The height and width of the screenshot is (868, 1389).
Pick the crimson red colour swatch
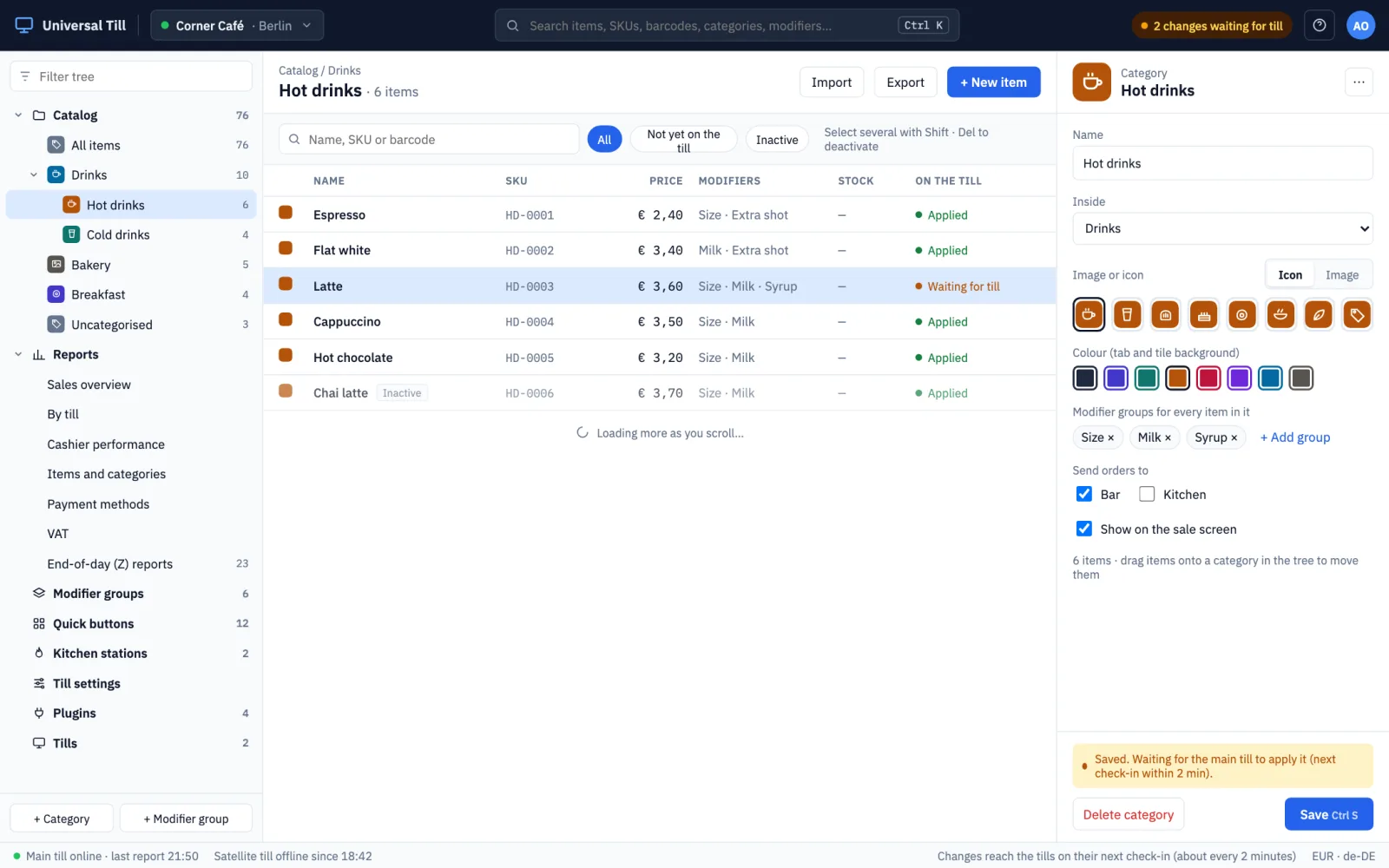tap(1208, 378)
